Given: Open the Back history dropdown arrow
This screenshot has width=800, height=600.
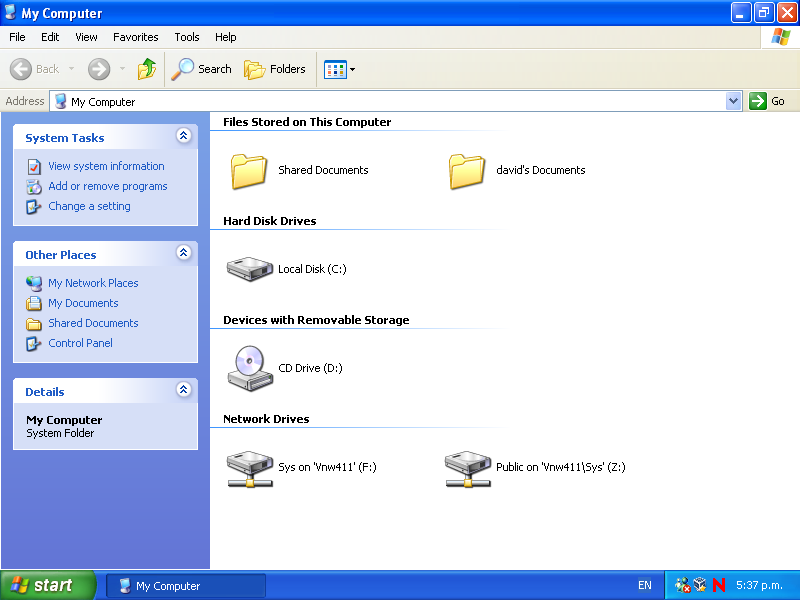Looking at the screenshot, I should pyautogui.click(x=71, y=68).
